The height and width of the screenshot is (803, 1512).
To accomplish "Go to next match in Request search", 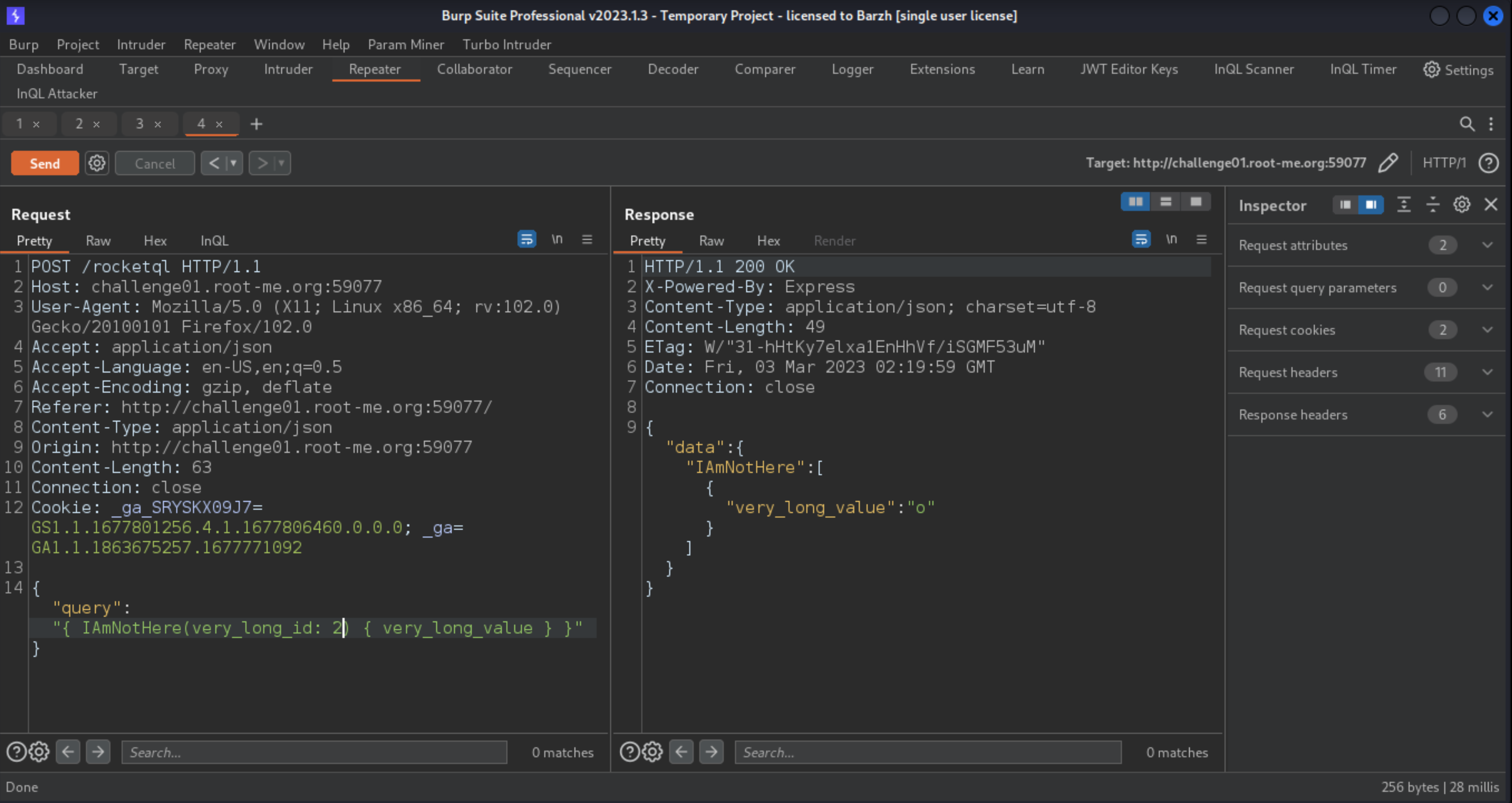I will tap(98, 751).
